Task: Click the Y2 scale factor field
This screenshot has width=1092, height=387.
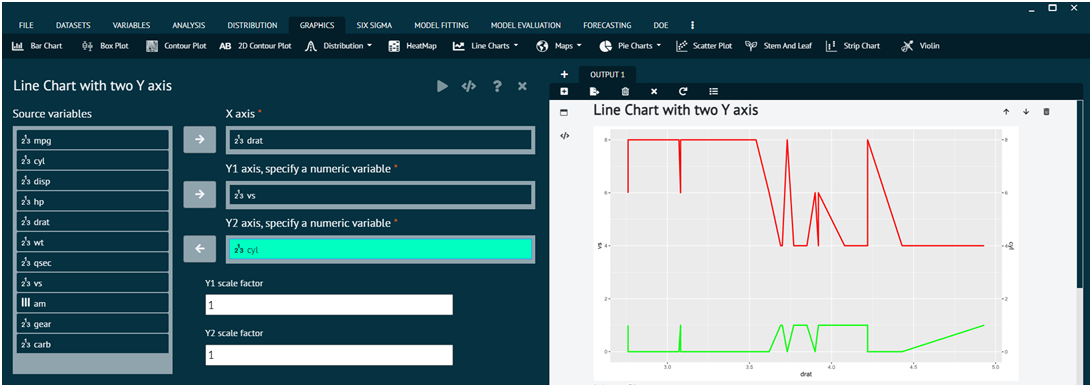Action: (329, 355)
